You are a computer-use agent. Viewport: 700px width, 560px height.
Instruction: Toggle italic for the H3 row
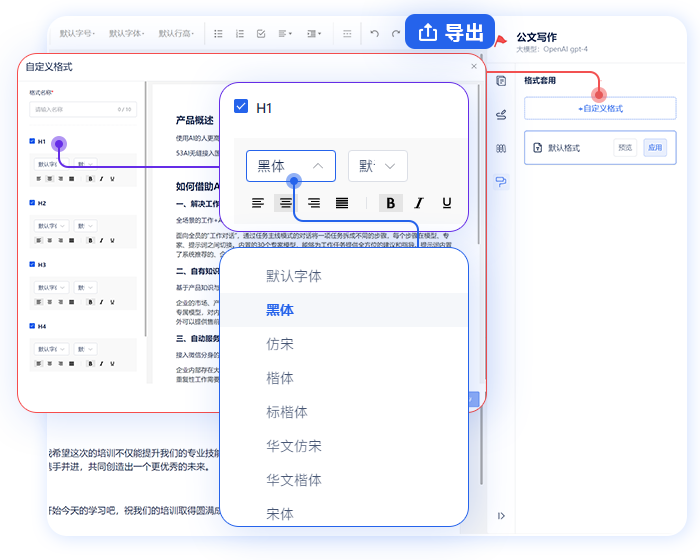101,302
